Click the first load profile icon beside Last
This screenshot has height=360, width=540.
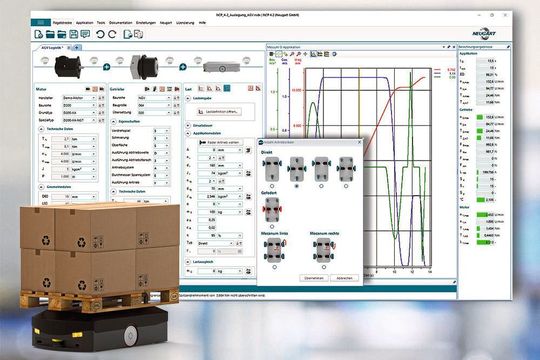pyautogui.click(x=201, y=89)
